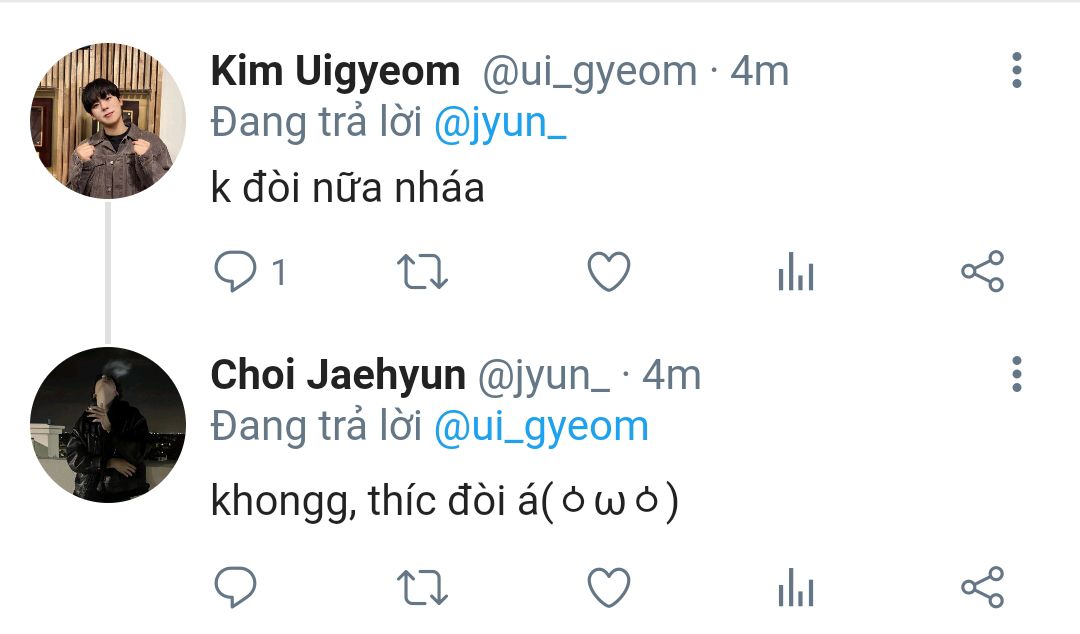Screen dimensions: 1080x634
Task: Open Choi Jaehyun's profile picture
Action: pos(108,425)
